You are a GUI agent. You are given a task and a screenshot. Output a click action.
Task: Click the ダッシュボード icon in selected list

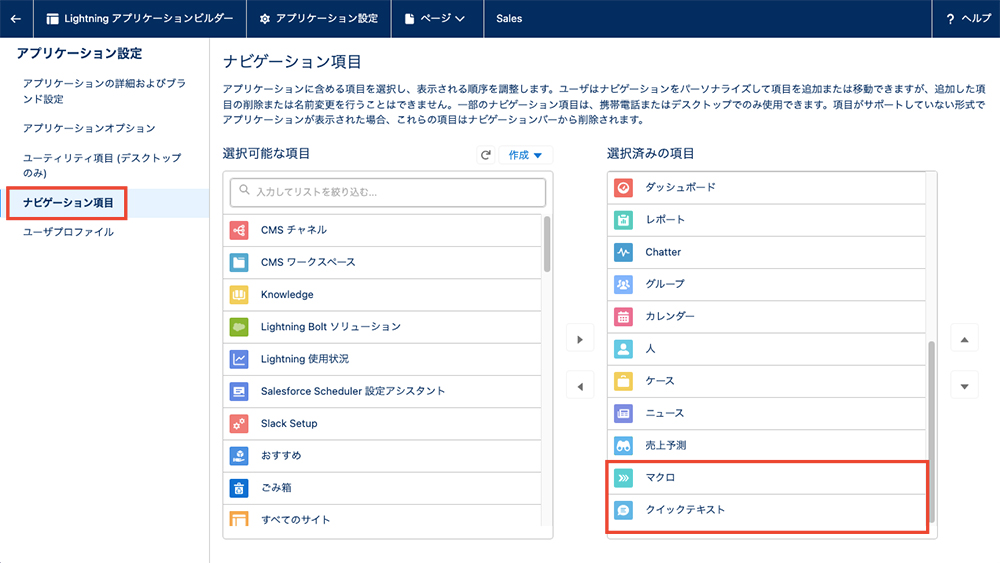[623, 187]
